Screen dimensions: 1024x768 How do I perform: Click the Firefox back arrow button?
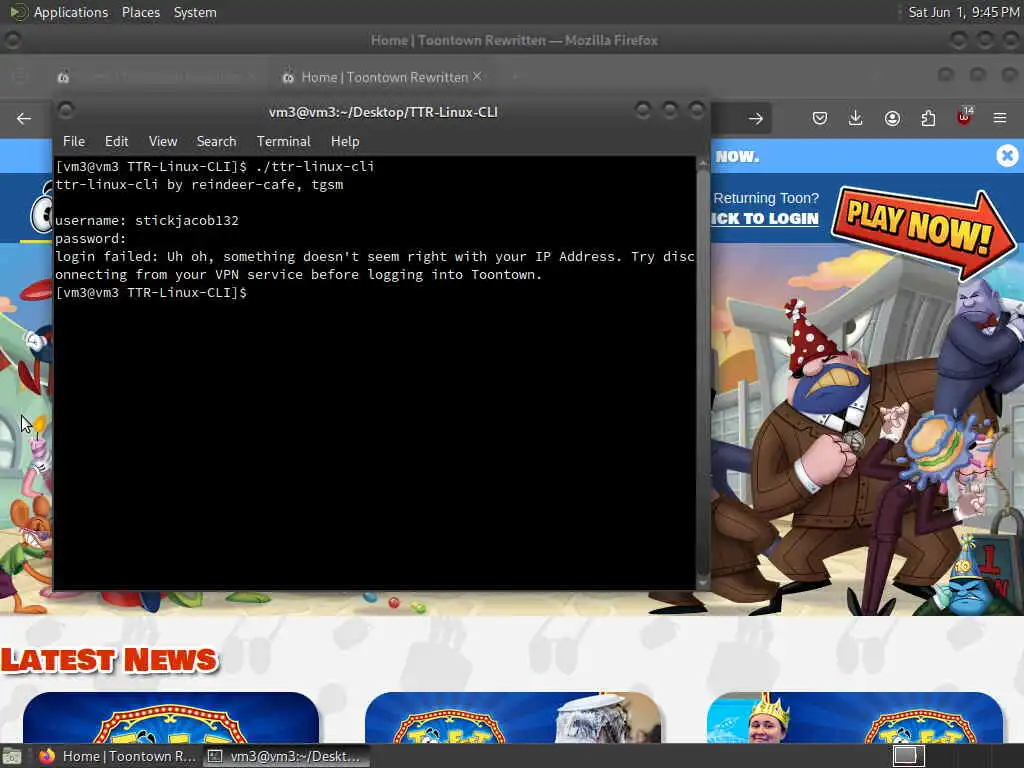click(x=24, y=118)
